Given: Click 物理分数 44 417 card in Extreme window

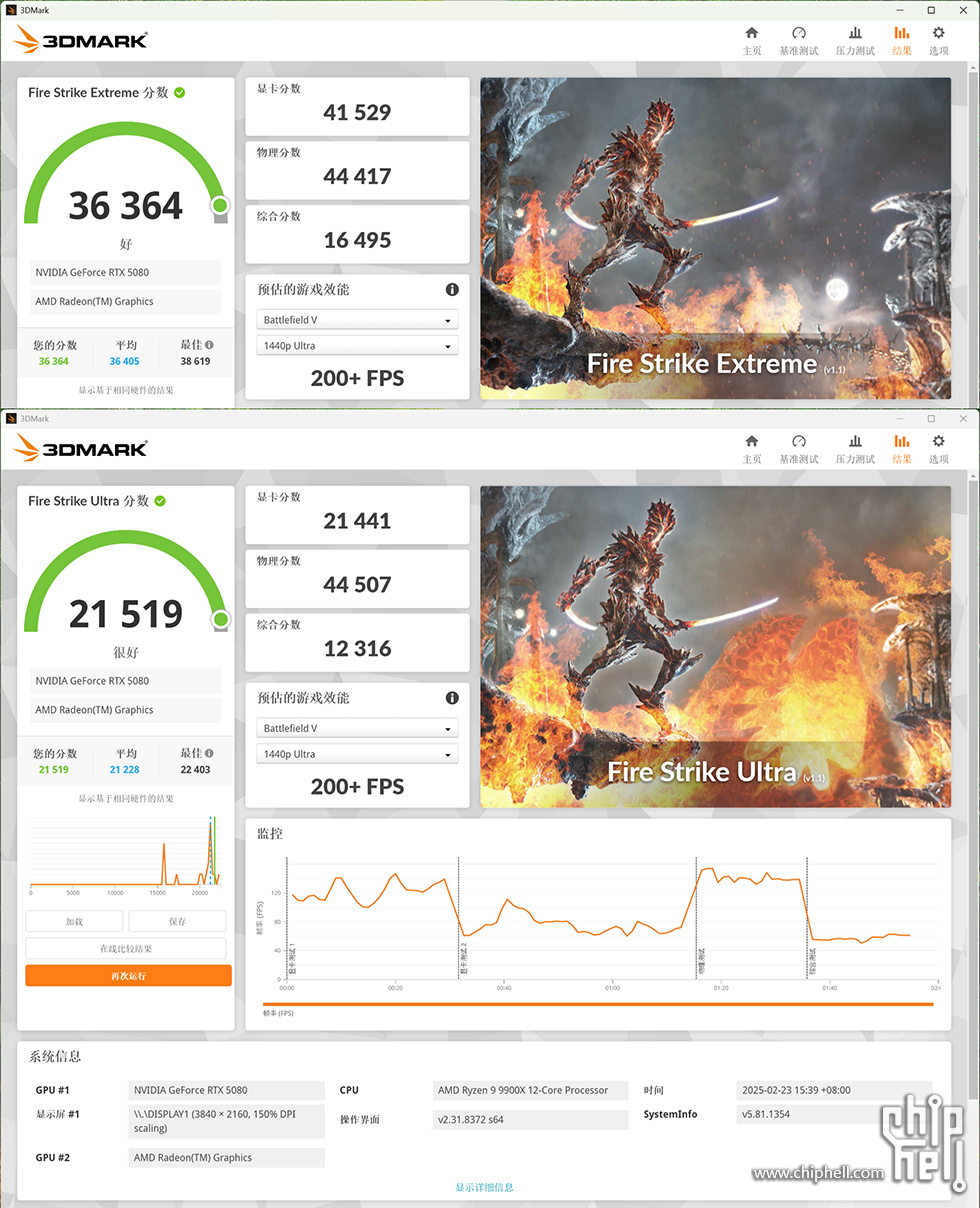Looking at the screenshot, I should (357, 170).
